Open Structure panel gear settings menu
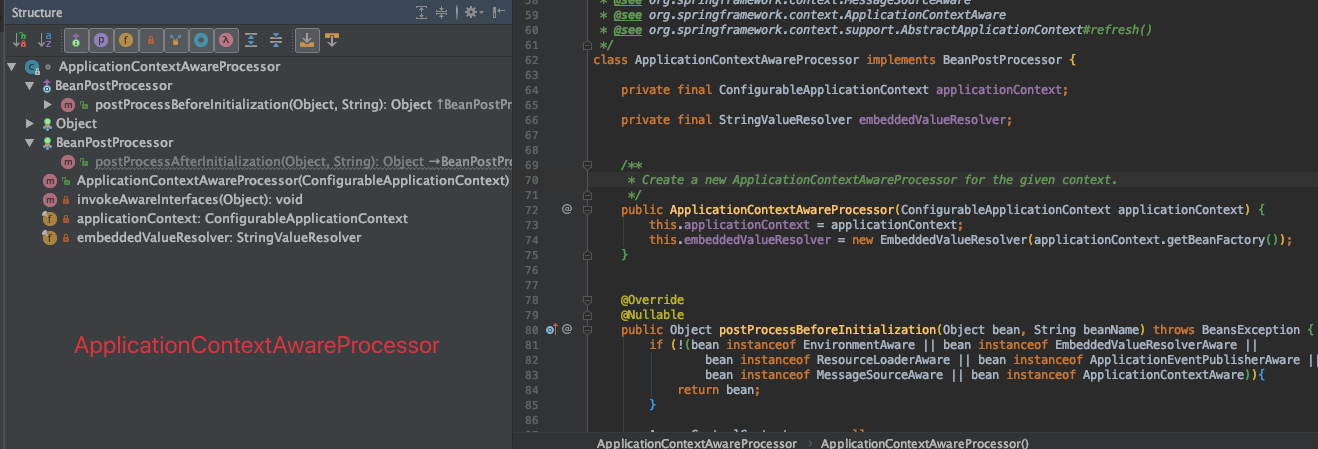1318x449 pixels. (472, 12)
